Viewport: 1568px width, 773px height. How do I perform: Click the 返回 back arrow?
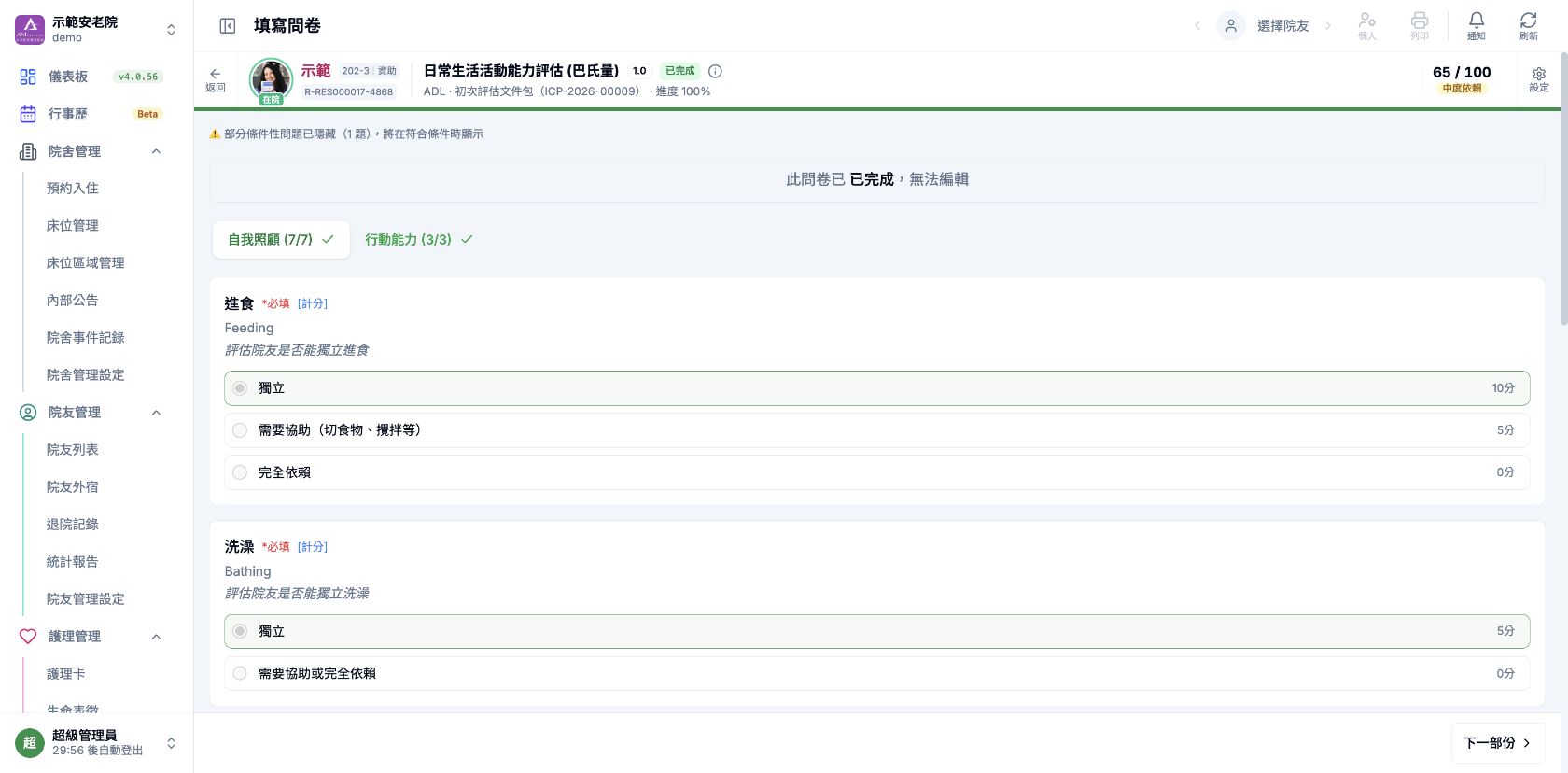click(216, 79)
